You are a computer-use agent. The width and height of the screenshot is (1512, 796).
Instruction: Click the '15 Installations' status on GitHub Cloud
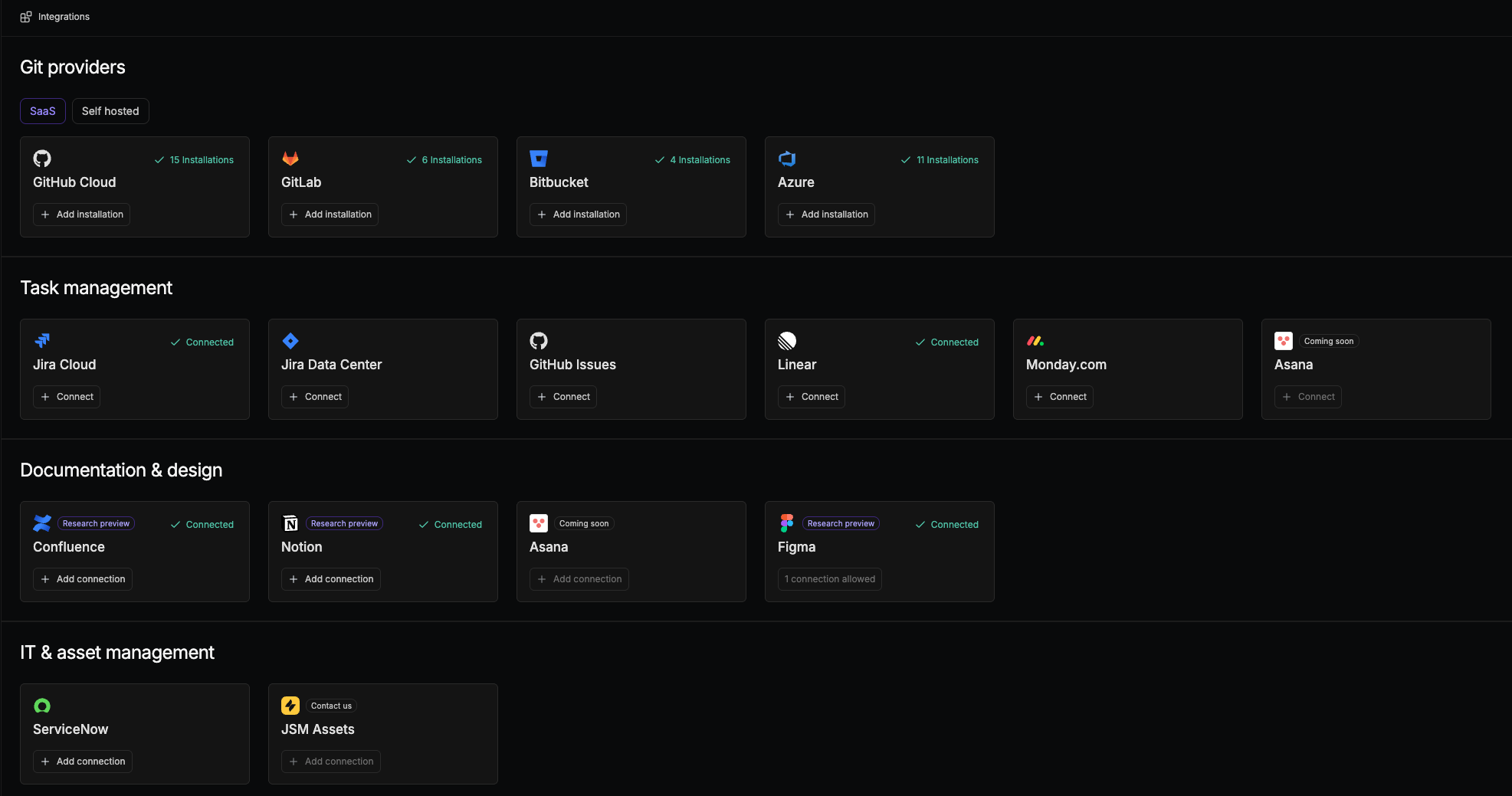tap(194, 160)
